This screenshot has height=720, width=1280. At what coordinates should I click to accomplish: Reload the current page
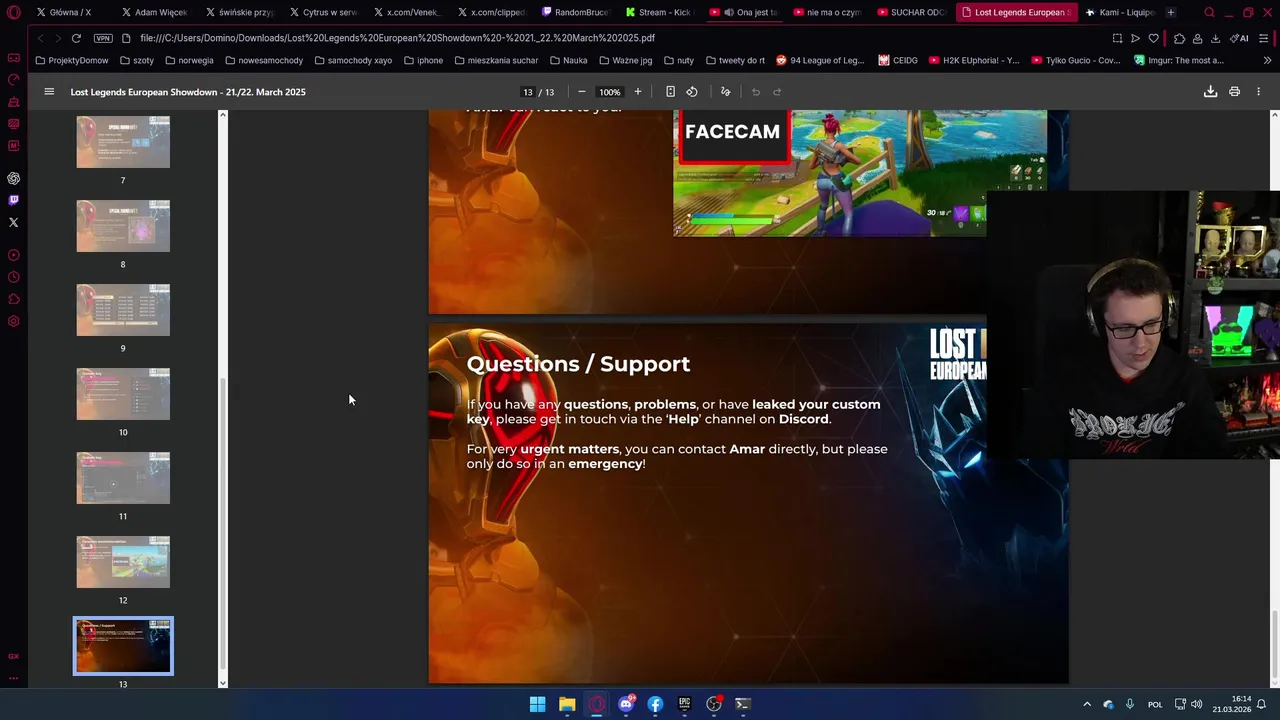click(x=76, y=38)
